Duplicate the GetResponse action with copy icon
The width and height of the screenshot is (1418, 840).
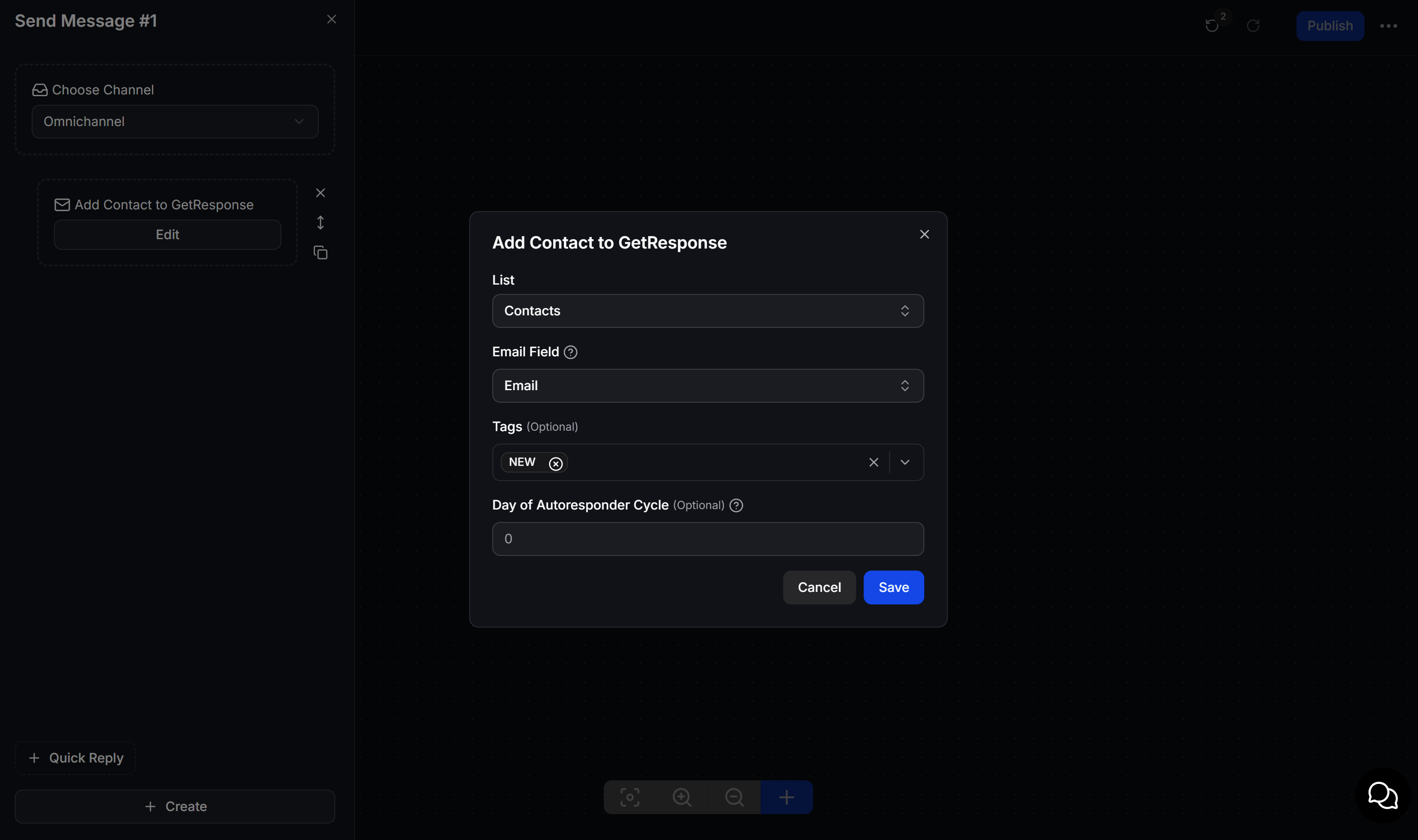tap(320, 253)
